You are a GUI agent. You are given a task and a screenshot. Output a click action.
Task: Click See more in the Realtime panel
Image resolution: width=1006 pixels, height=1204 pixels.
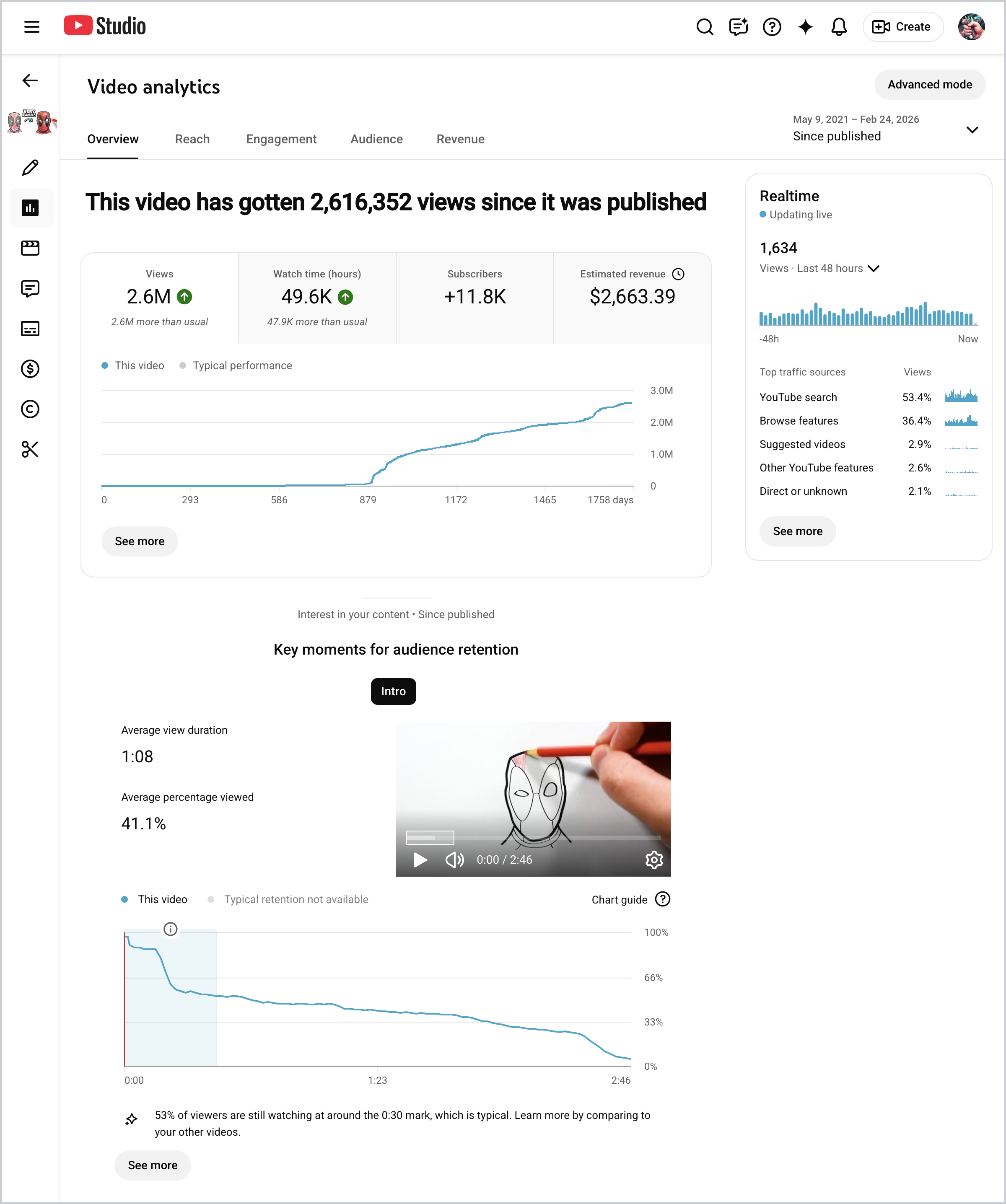(x=797, y=531)
